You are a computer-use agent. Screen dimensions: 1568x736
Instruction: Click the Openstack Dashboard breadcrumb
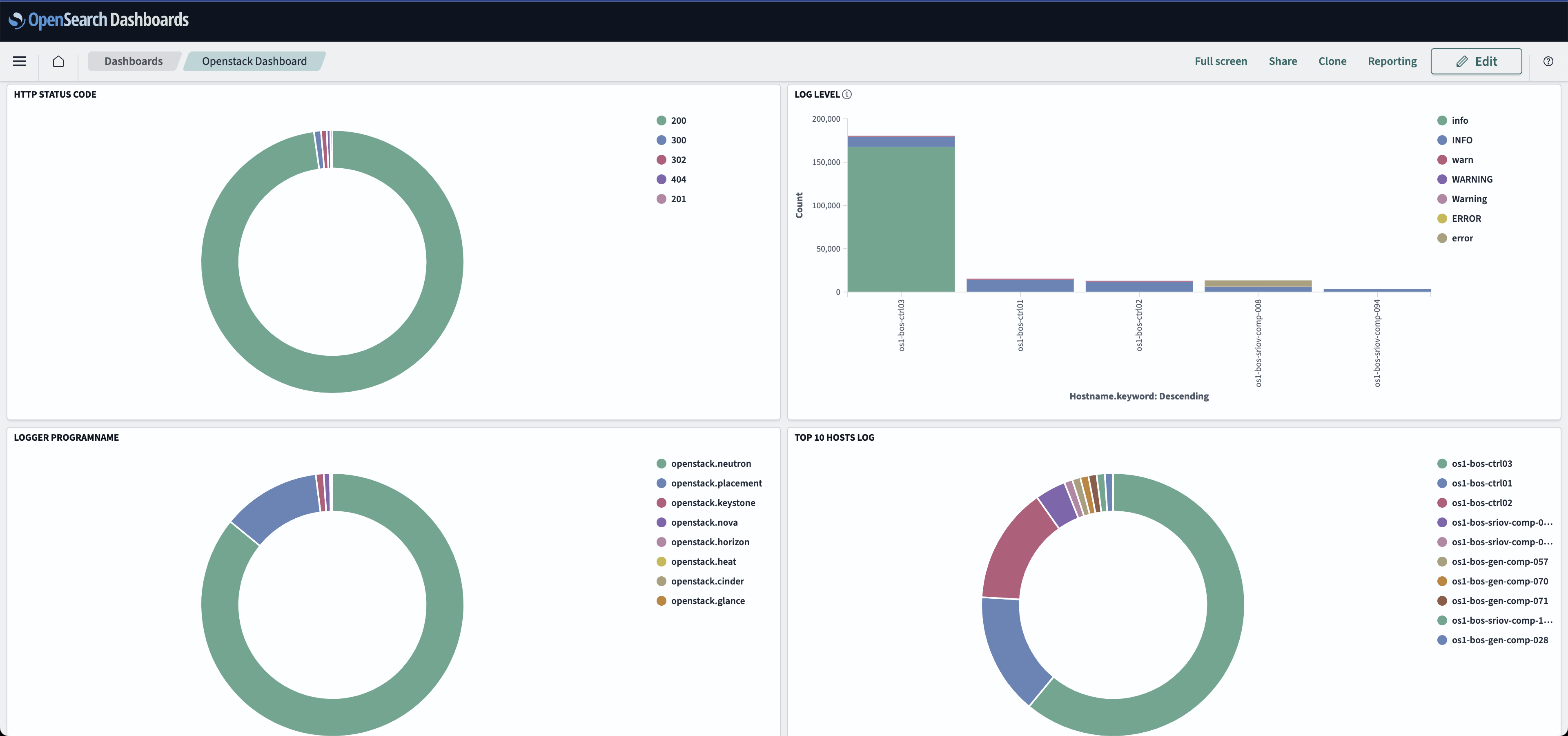pyautogui.click(x=254, y=62)
